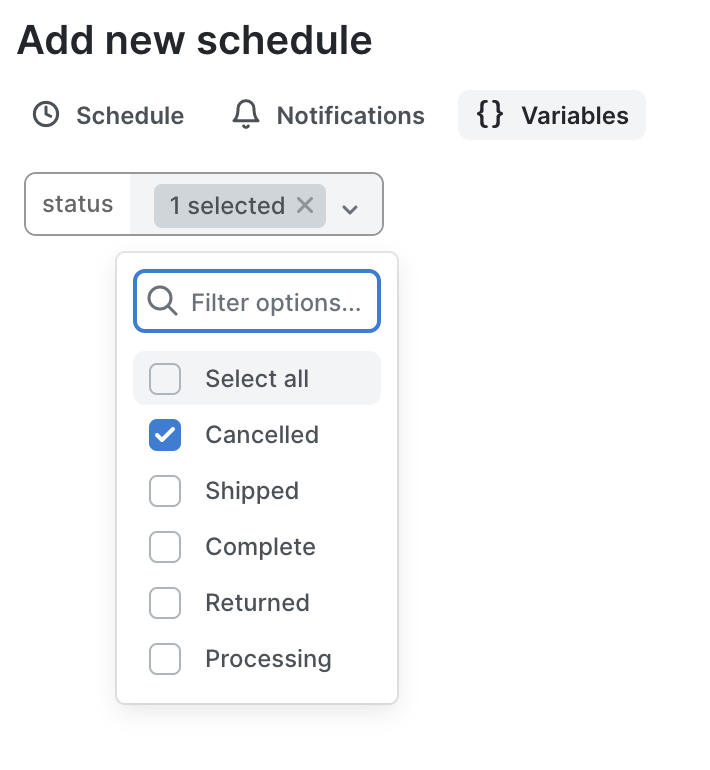Remove selection with the X icon
This screenshot has width=710, height=770.
coord(305,205)
